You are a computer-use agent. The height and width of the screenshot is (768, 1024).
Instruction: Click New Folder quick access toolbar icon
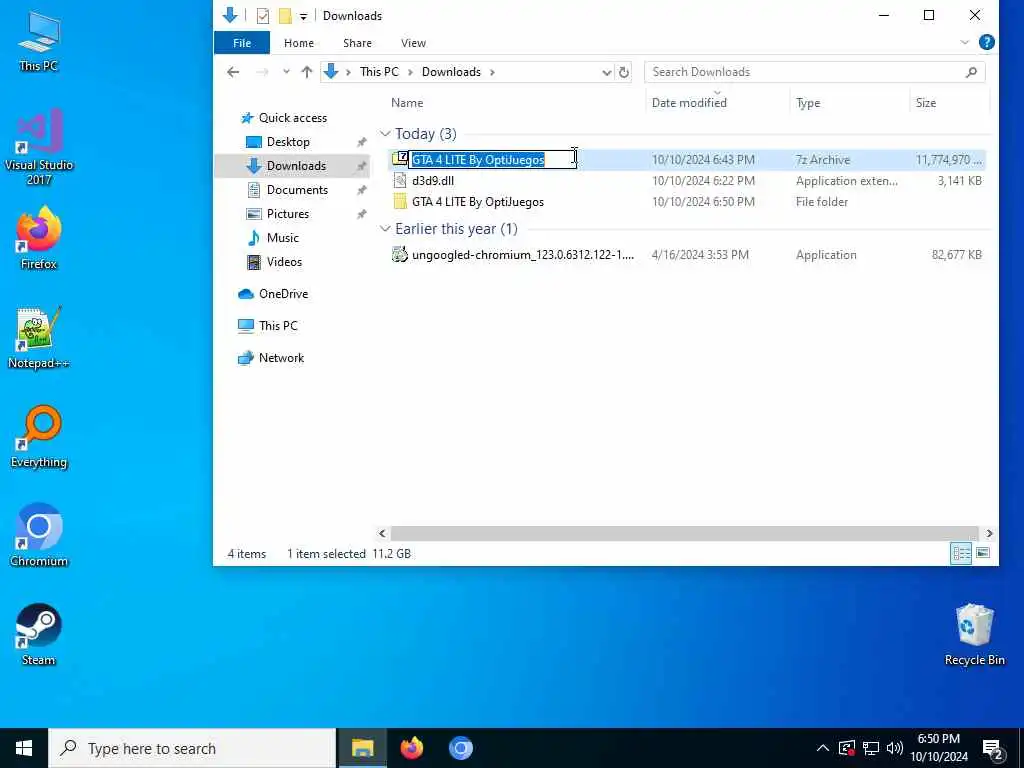coord(285,16)
